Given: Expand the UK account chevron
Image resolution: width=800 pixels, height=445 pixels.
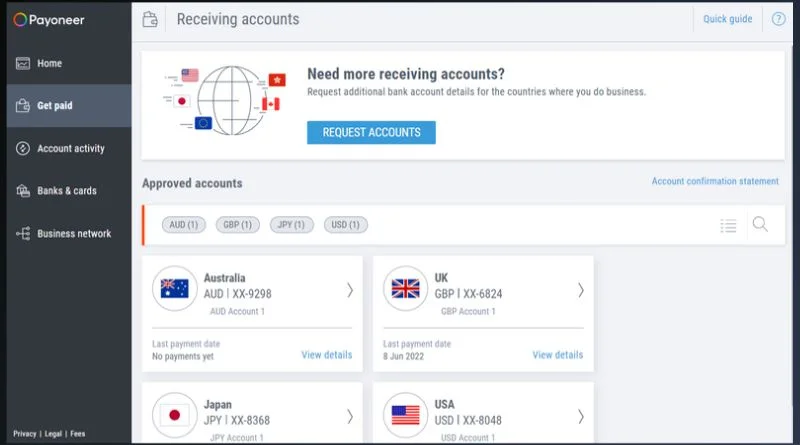Looking at the screenshot, I should (581, 290).
